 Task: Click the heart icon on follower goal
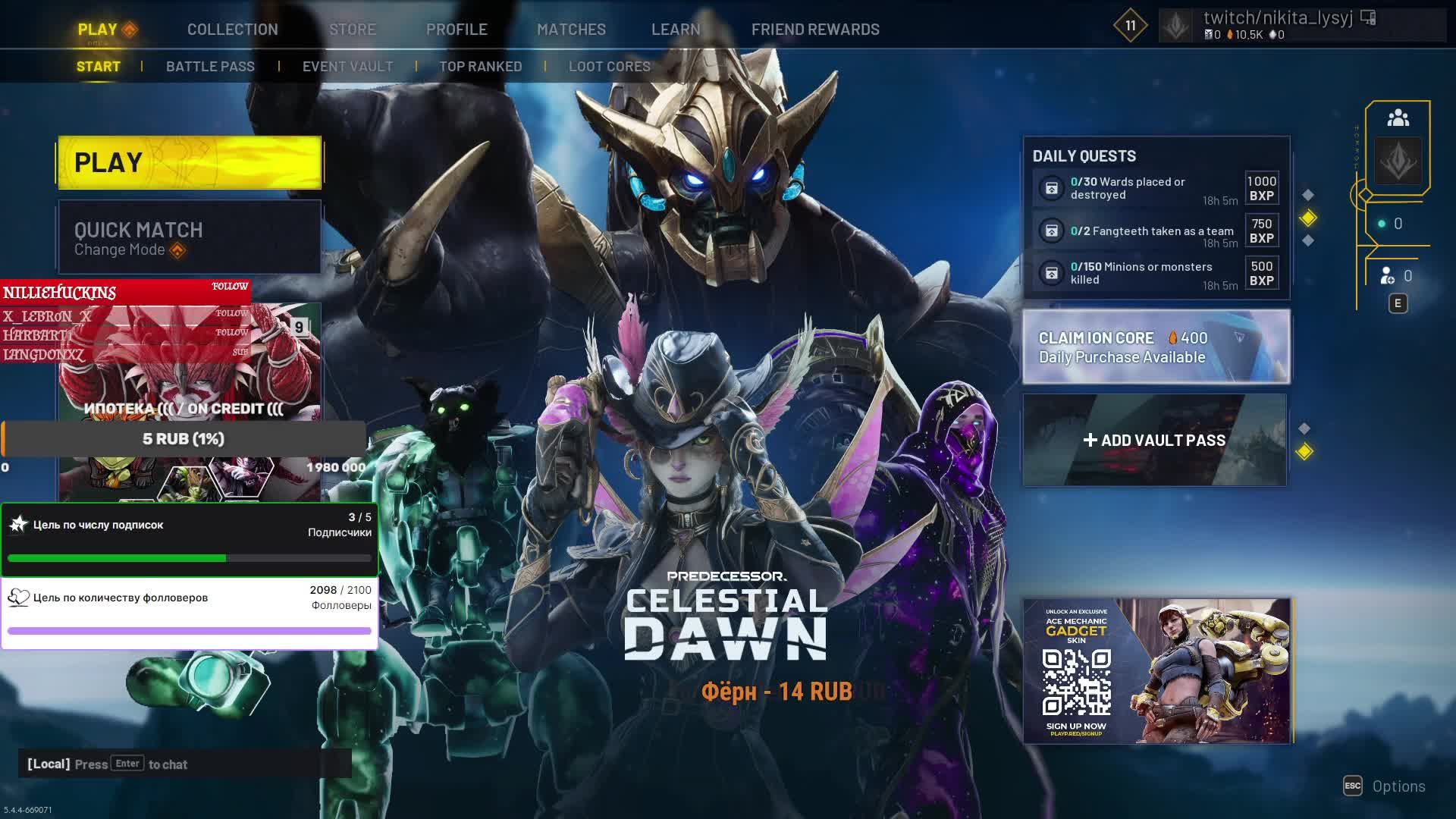[18, 598]
